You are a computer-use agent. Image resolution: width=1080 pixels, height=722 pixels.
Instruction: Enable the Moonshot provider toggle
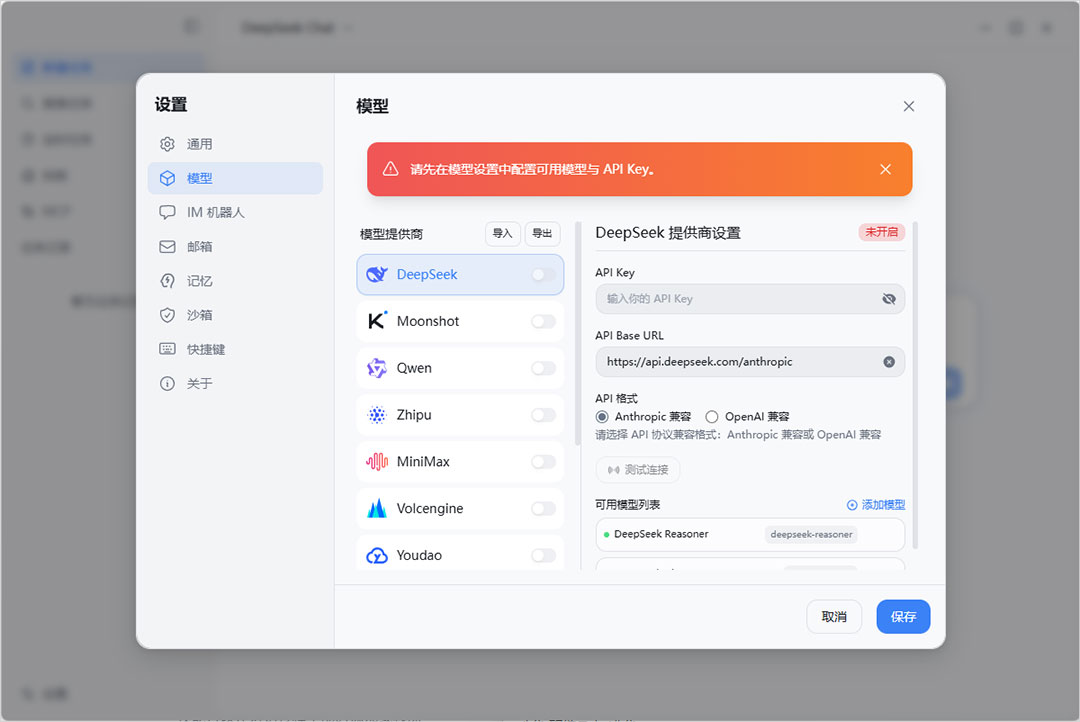pos(541,321)
